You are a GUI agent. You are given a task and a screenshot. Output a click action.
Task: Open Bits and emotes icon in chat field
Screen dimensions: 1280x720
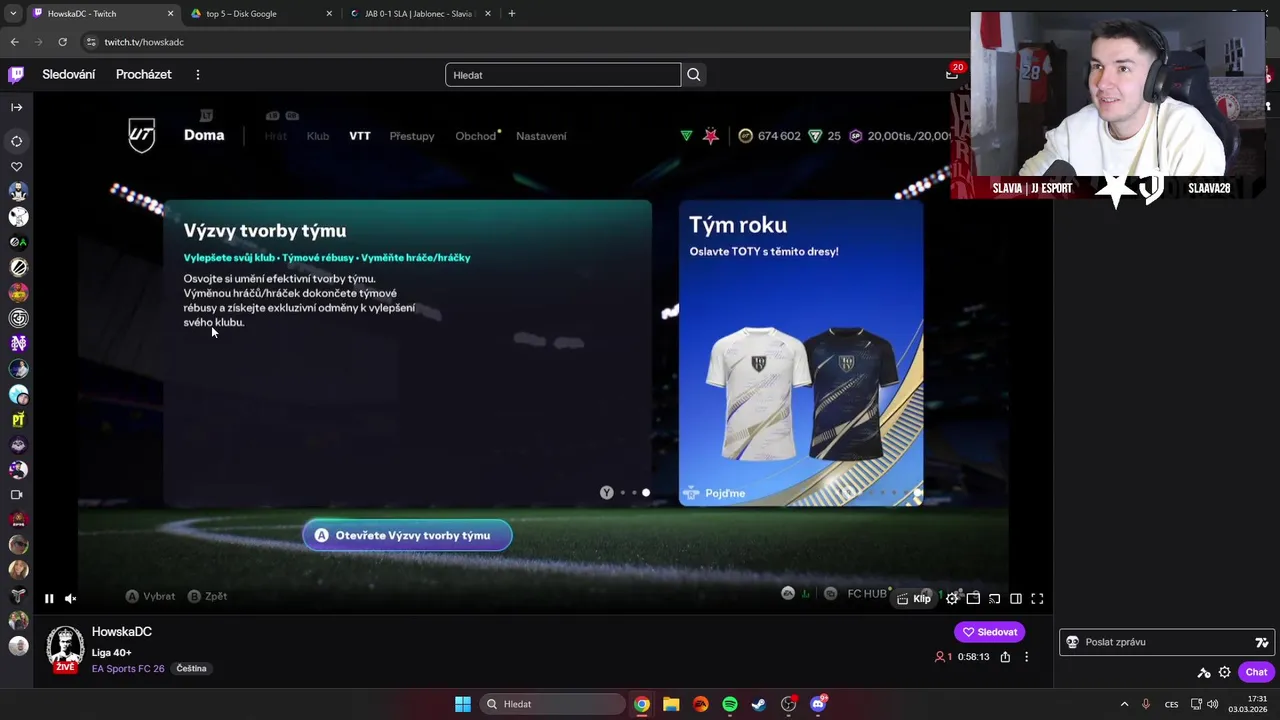[x=1262, y=643]
